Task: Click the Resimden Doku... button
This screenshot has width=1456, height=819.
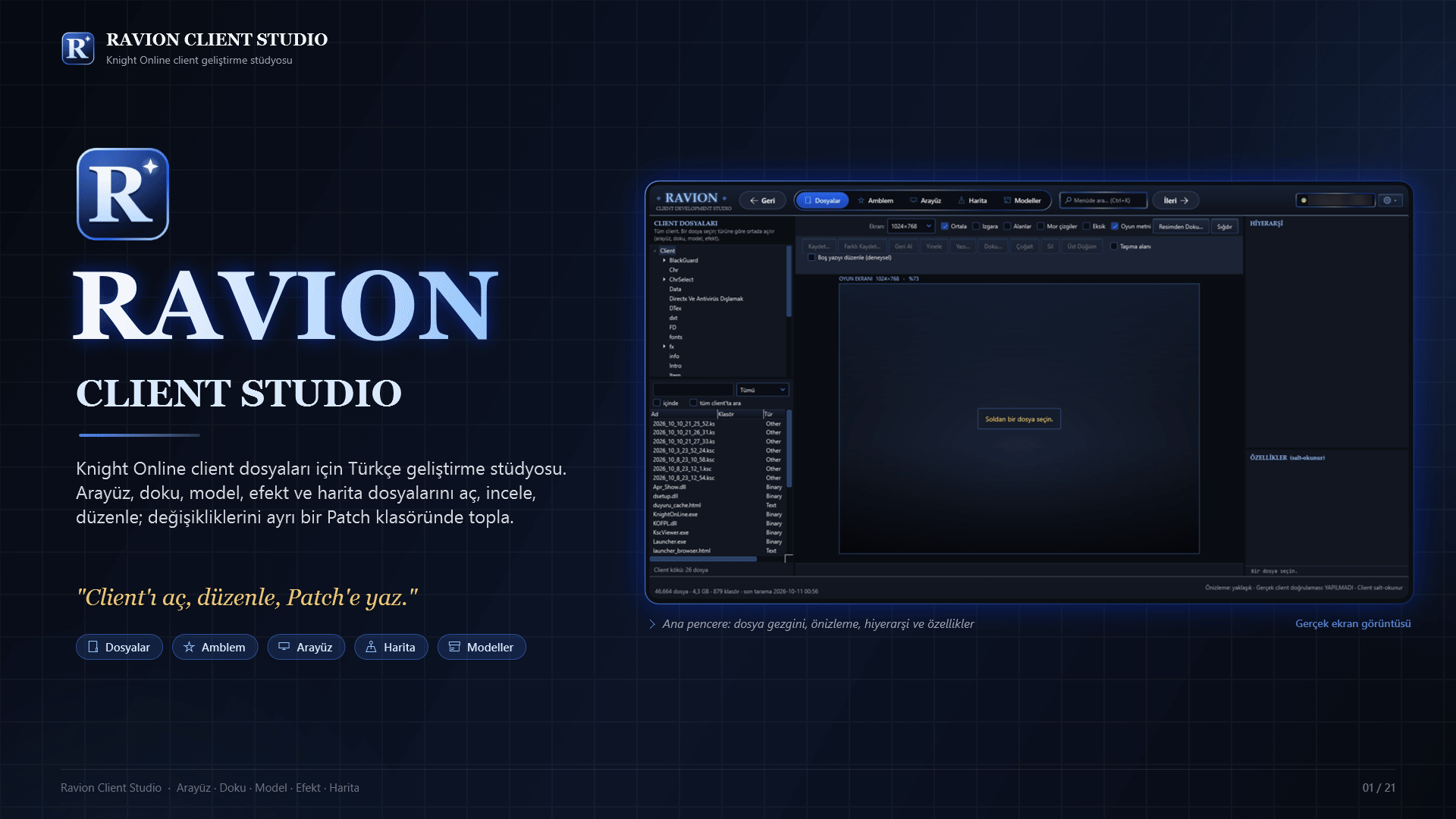Action: point(1180,226)
